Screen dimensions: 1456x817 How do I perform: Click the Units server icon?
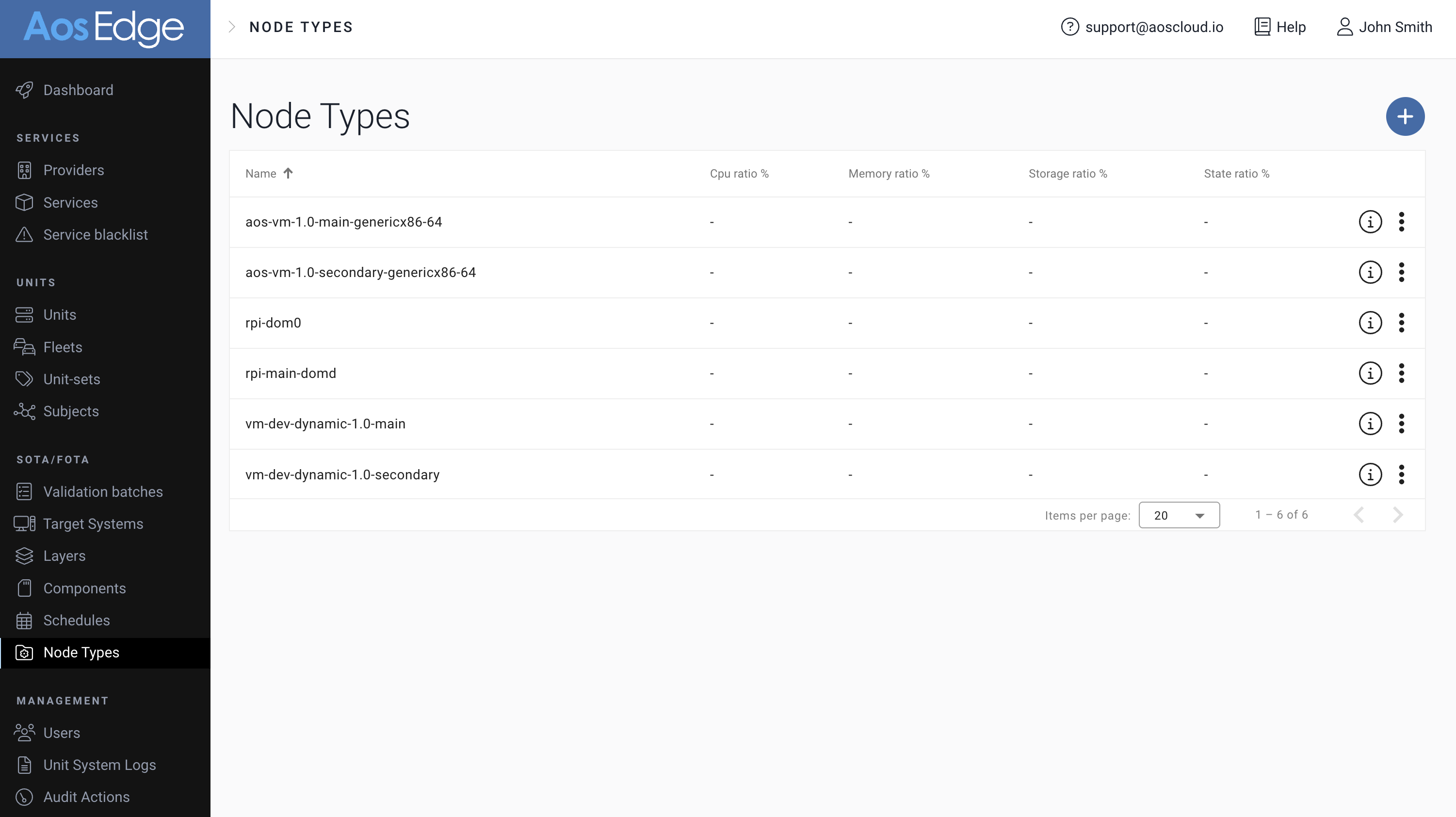click(x=24, y=315)
